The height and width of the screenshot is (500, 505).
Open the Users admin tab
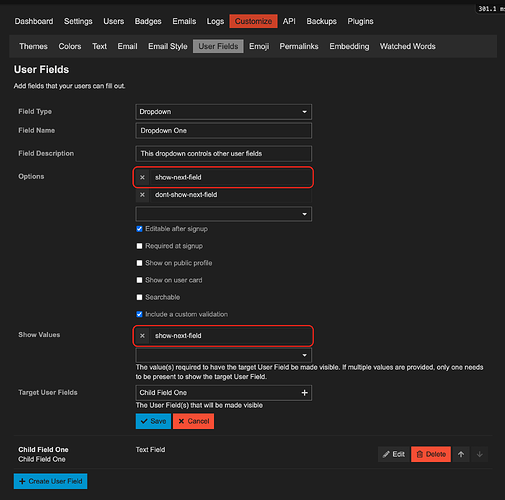(114, 21)
